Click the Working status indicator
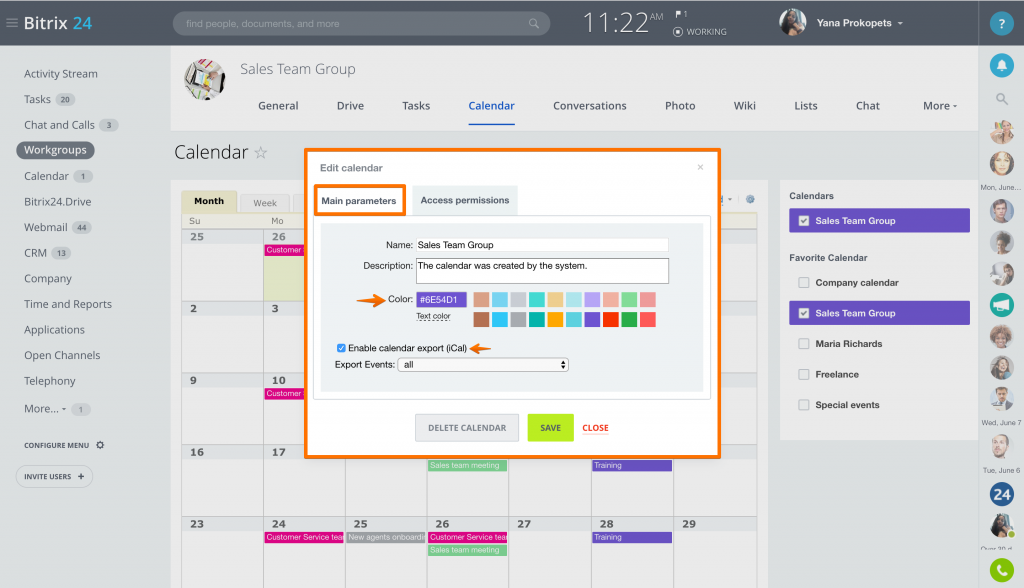 [700, 31]
